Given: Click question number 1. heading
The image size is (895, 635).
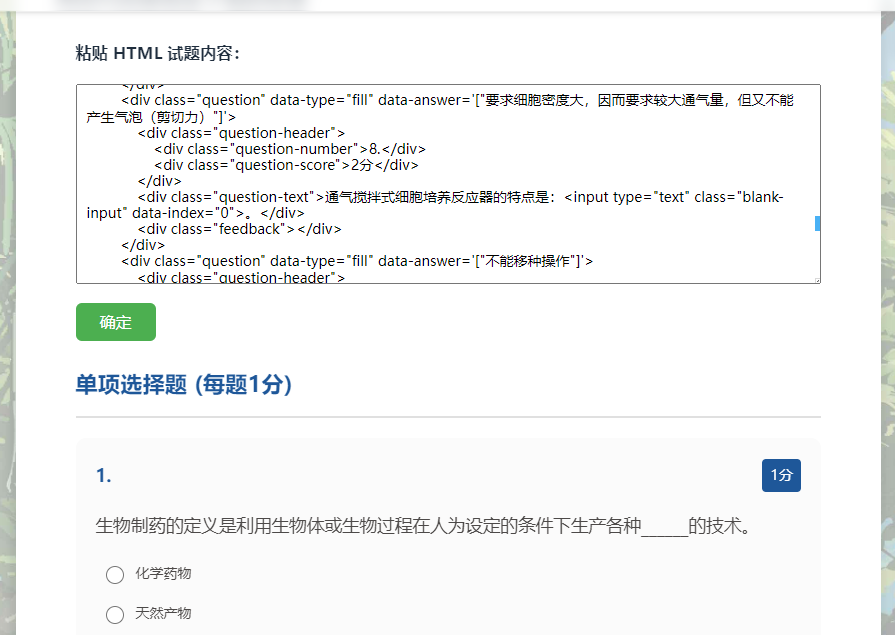Looking at the screenshot, I should (104, 476).
